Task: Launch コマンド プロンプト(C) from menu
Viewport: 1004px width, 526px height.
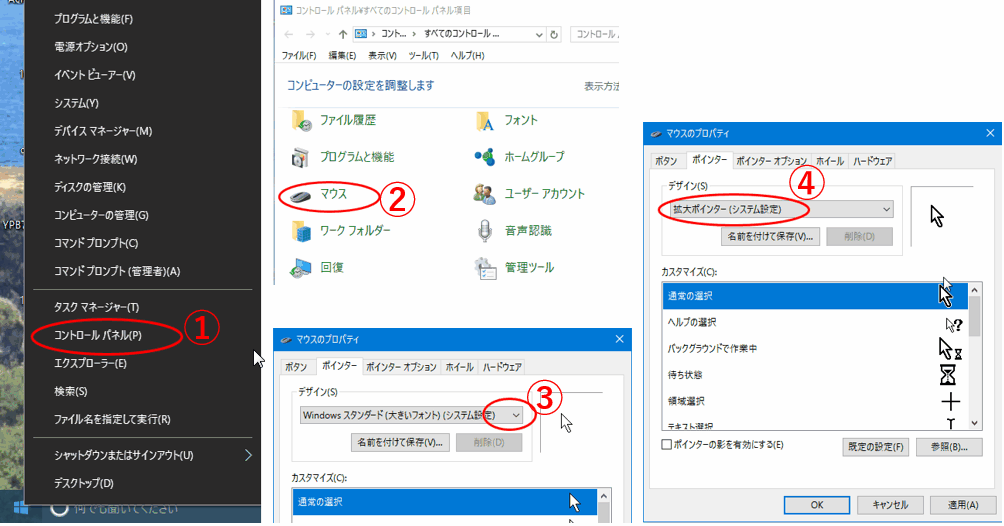Action: 95,243
